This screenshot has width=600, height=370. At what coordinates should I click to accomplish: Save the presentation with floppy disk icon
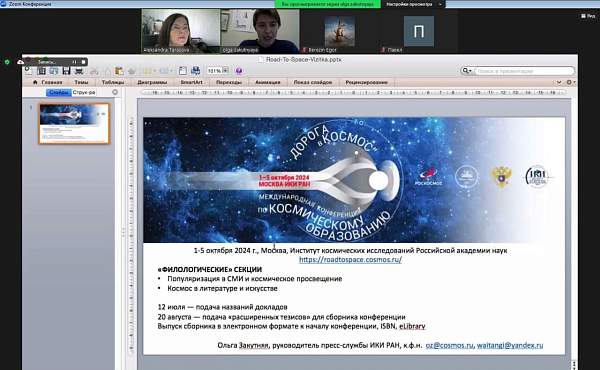66,71
